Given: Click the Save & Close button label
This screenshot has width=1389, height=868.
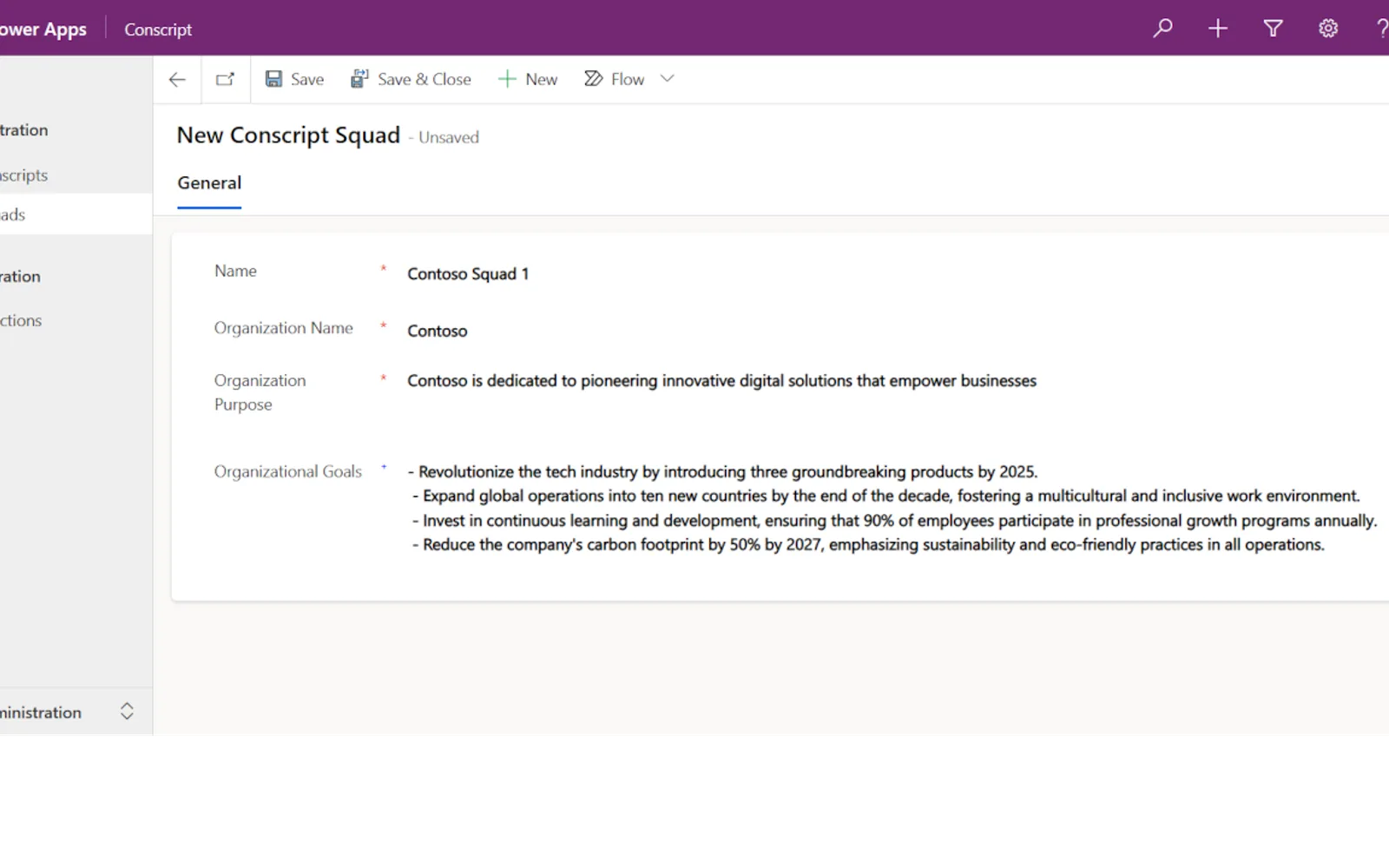Looking at the screenshot, I should [425, 80].
